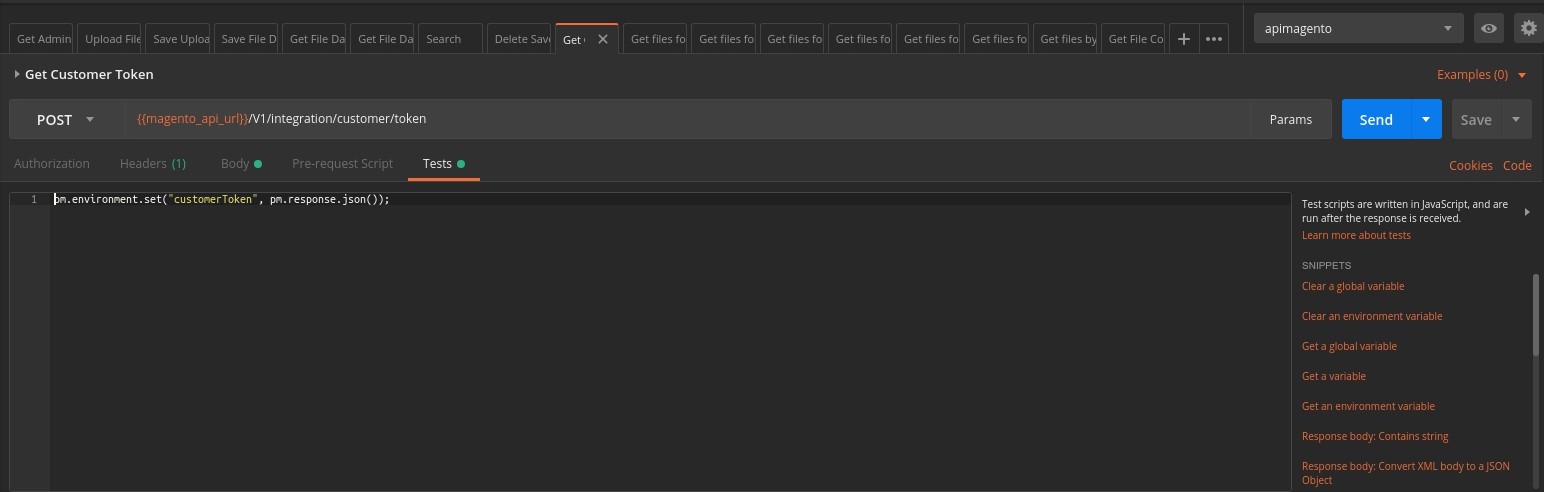The width and height of the screenshot is (1544, 492).
Task: Click the blue Send button
Action: tap(1375, 119)
